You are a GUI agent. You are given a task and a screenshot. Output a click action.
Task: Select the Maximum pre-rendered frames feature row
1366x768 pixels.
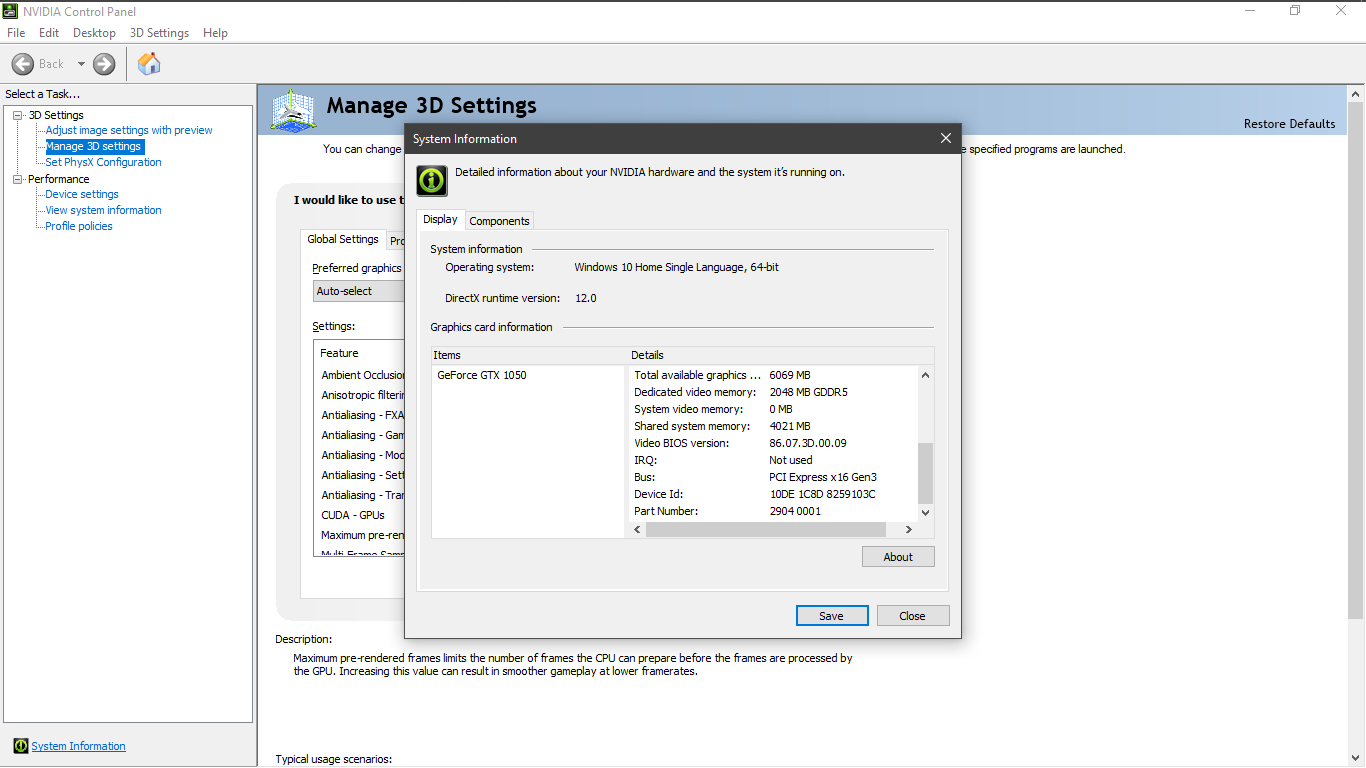360,535
